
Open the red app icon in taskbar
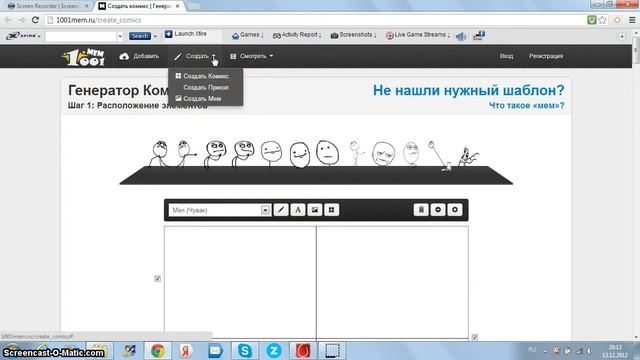[303, 351]
